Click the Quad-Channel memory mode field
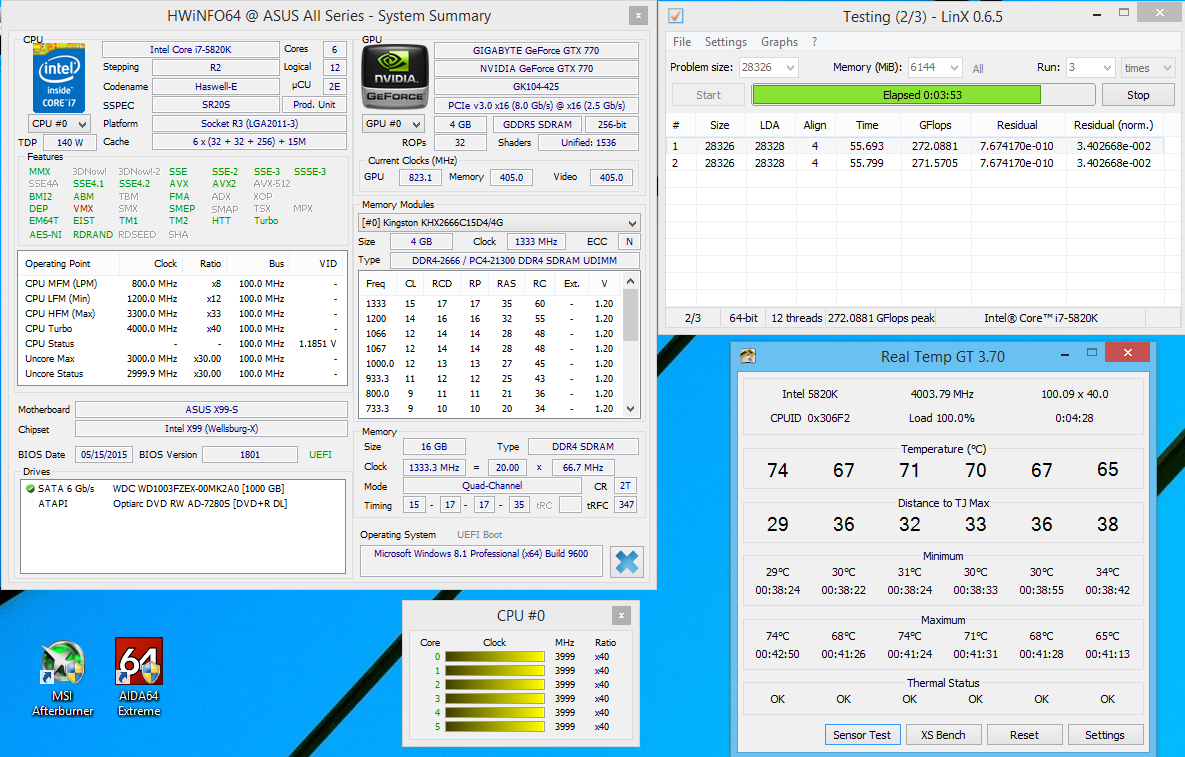The image size is (1185, 757). (492, 486)
